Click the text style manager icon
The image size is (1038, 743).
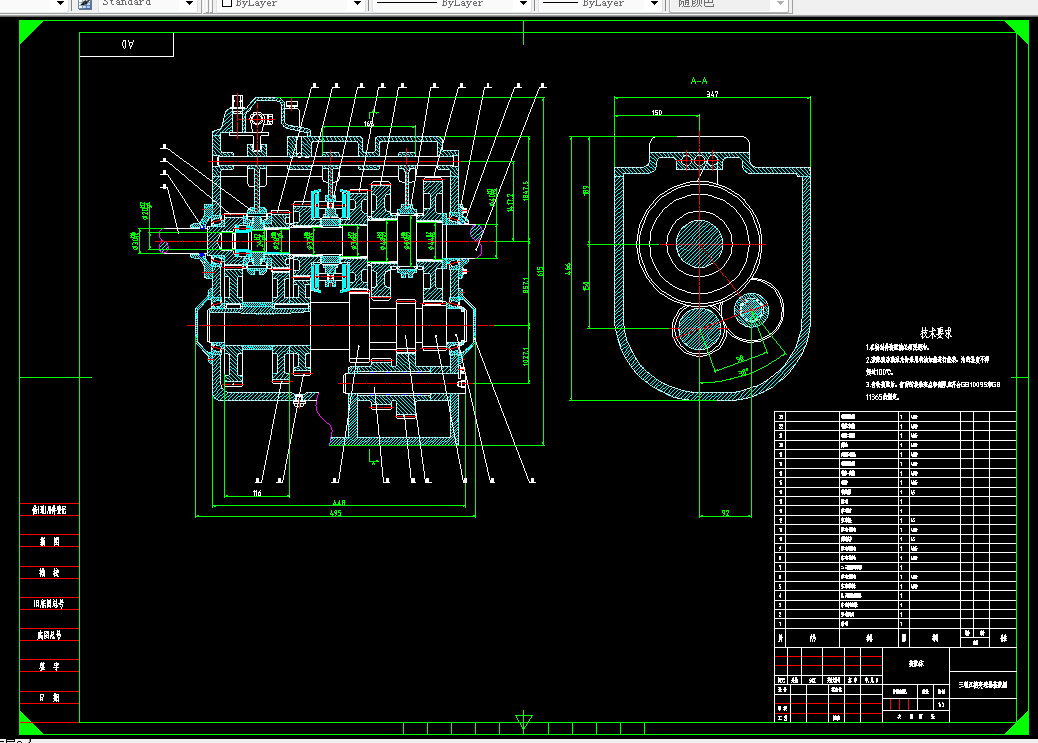tap(85, 4)
